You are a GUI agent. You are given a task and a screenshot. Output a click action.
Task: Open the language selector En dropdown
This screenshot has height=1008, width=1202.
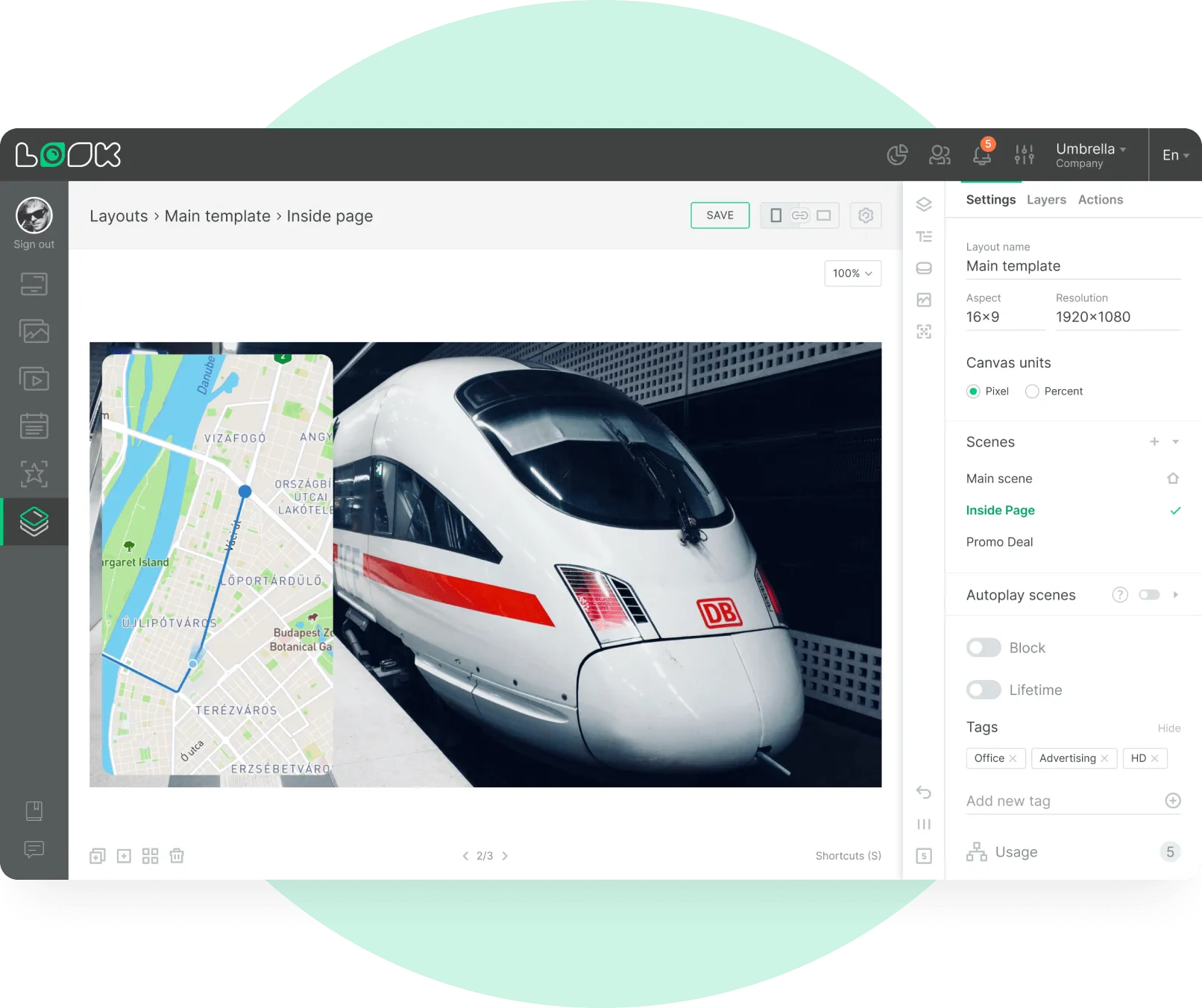[x=1174, y=154]
